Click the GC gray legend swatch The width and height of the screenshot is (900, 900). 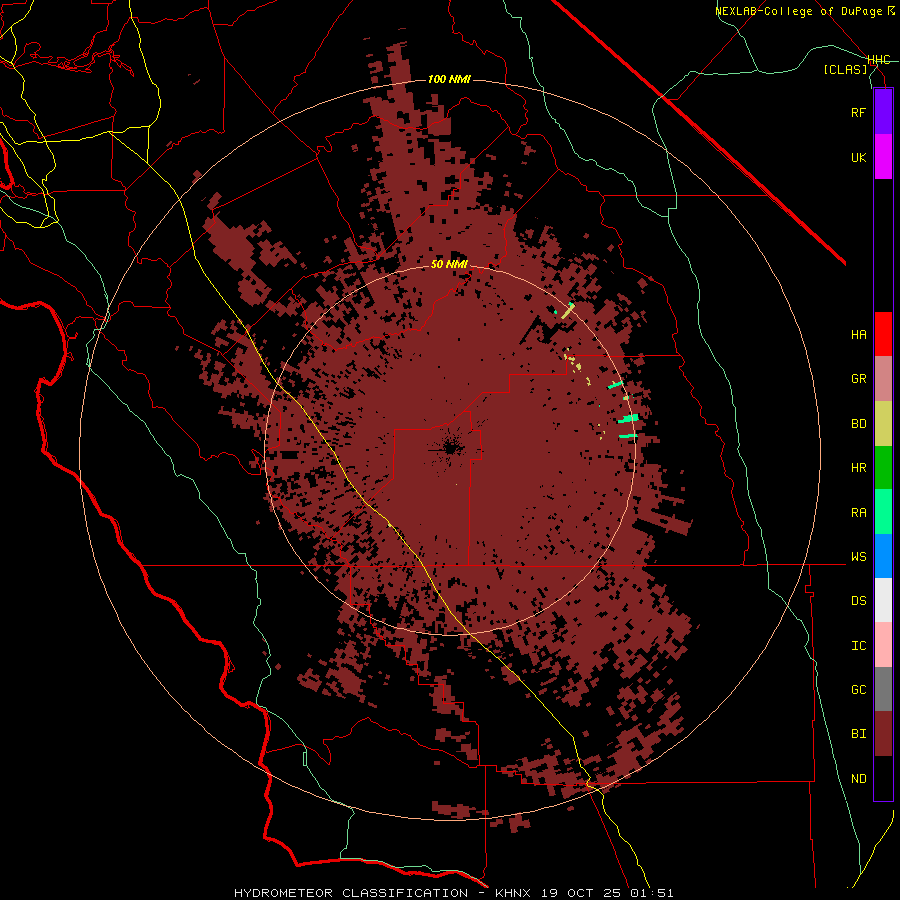point(883,689)
